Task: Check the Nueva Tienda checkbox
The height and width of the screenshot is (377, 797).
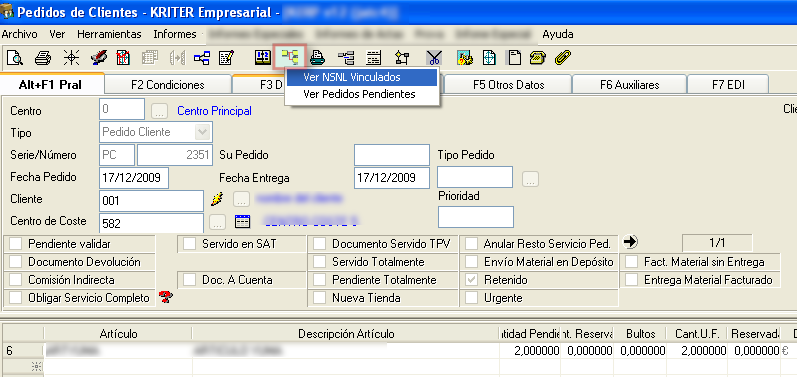Action: 319,298
